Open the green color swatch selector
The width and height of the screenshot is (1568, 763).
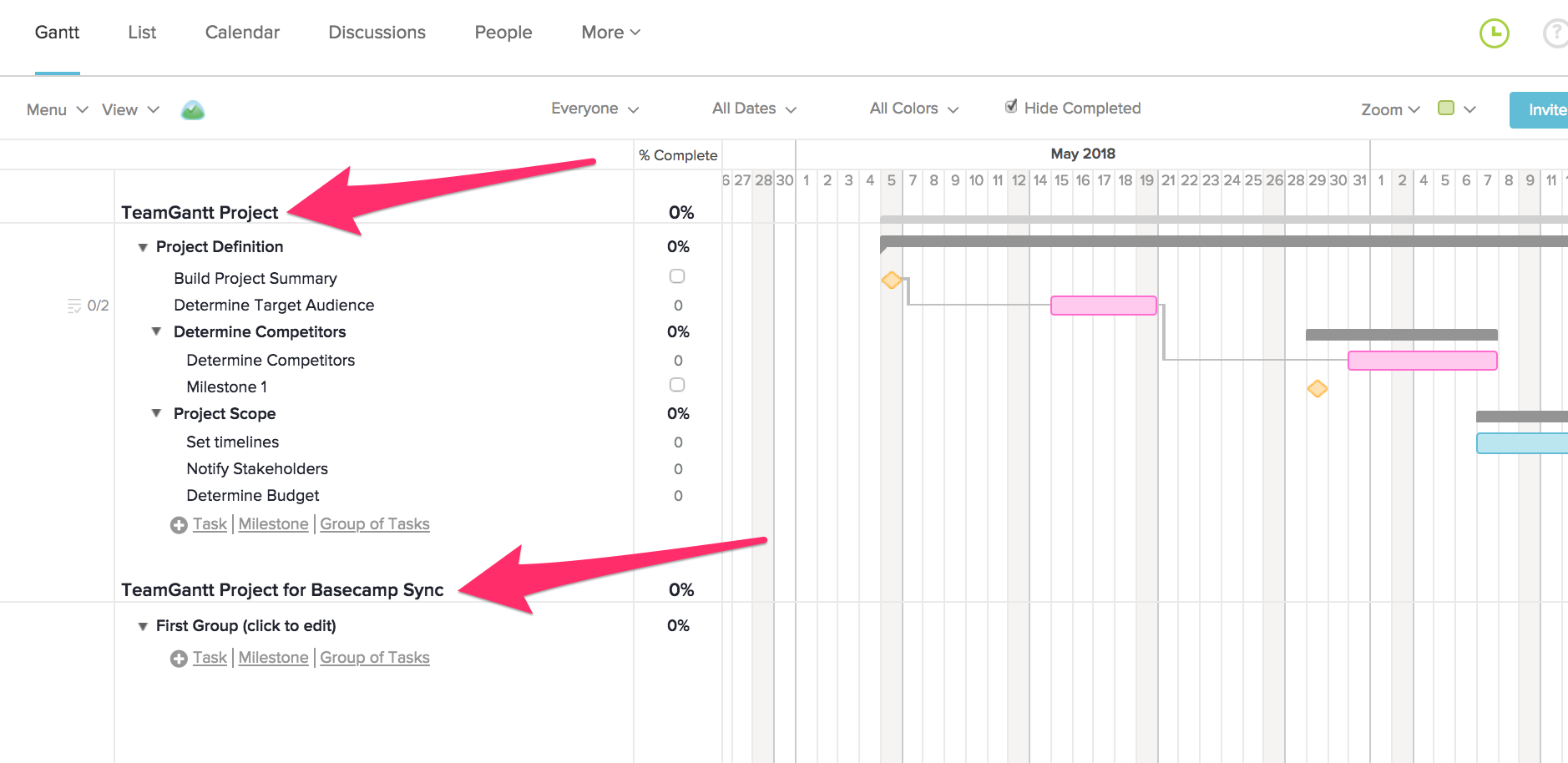[x=1447, y=109]
